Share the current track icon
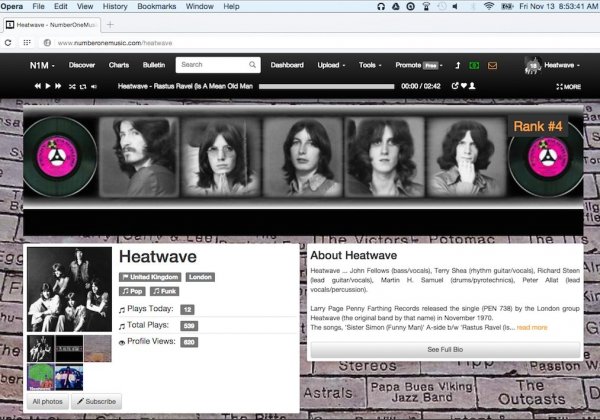The width and height of the screenshot is (600, 420). click(455, 86)
